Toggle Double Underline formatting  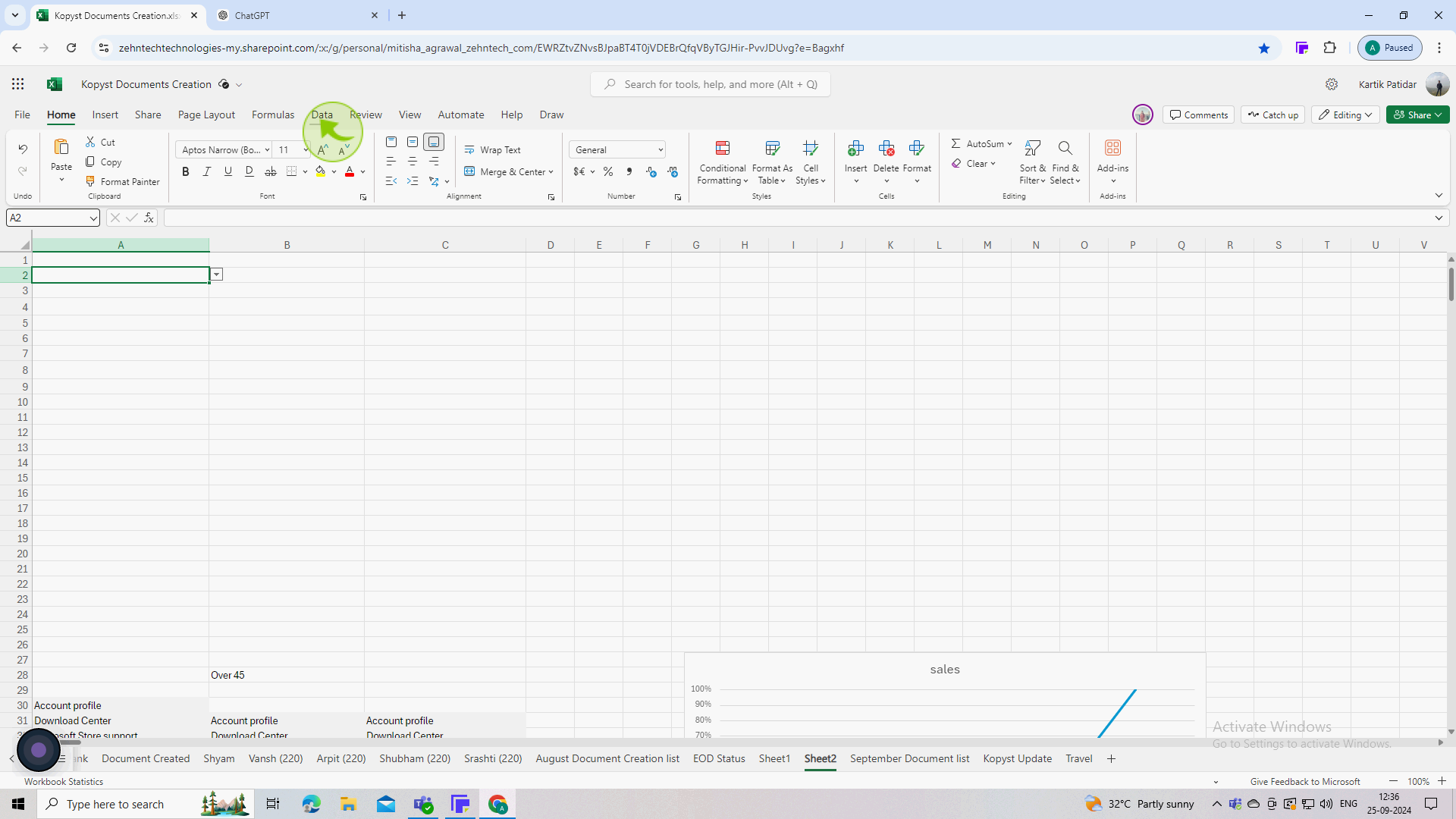coord(249,172)
